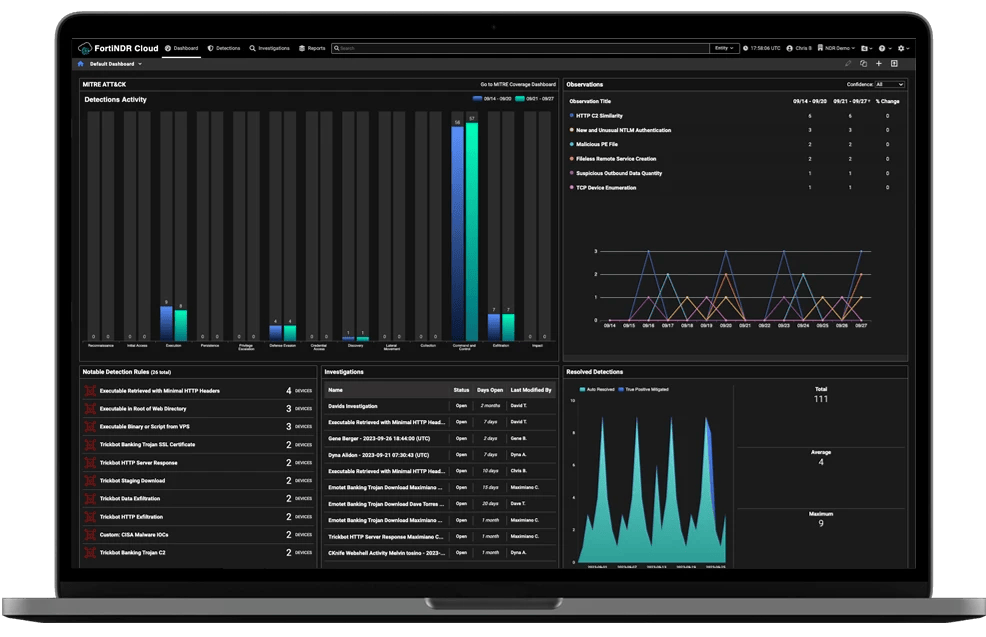Click icon beside Executable Retrieved with Minimal HTTP Headers
Screen dimensions: 986x637
91,391
